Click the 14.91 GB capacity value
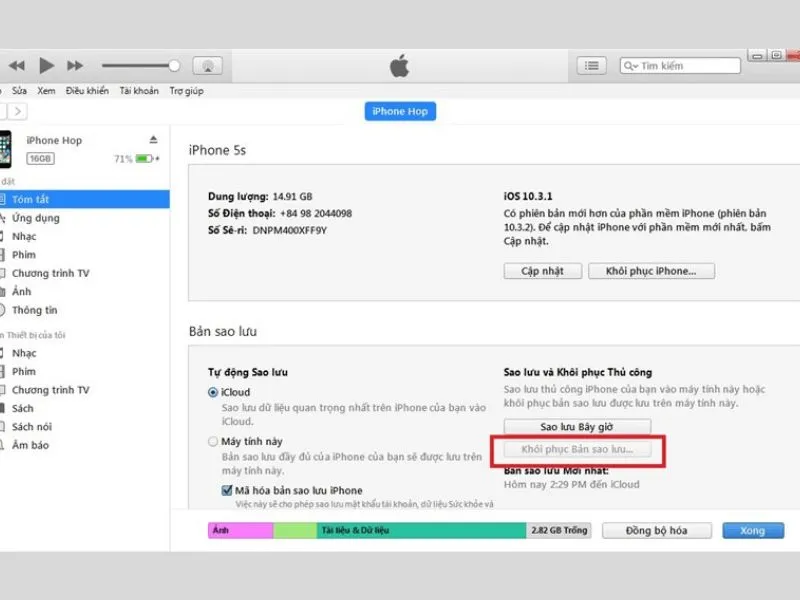 292,196
